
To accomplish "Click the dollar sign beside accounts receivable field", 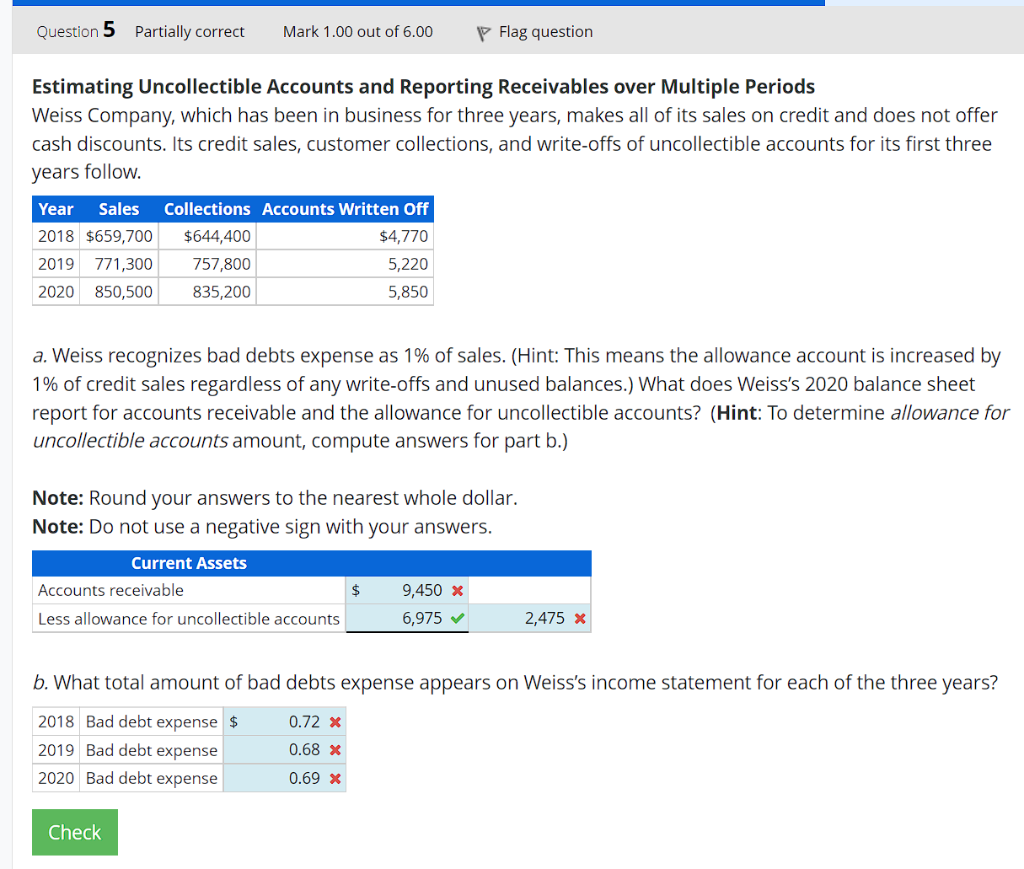I will point(355,590).
